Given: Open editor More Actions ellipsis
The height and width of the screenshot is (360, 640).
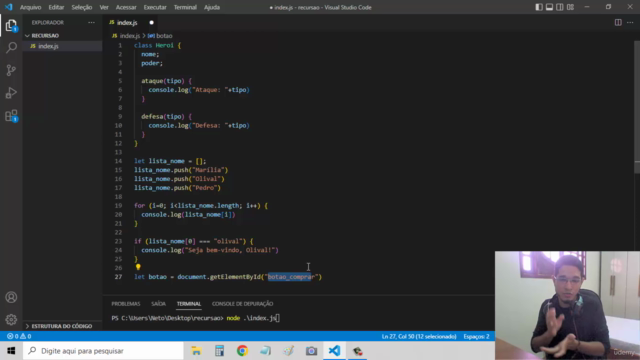Looking at the screenshot, I should (x=630, y=22).
